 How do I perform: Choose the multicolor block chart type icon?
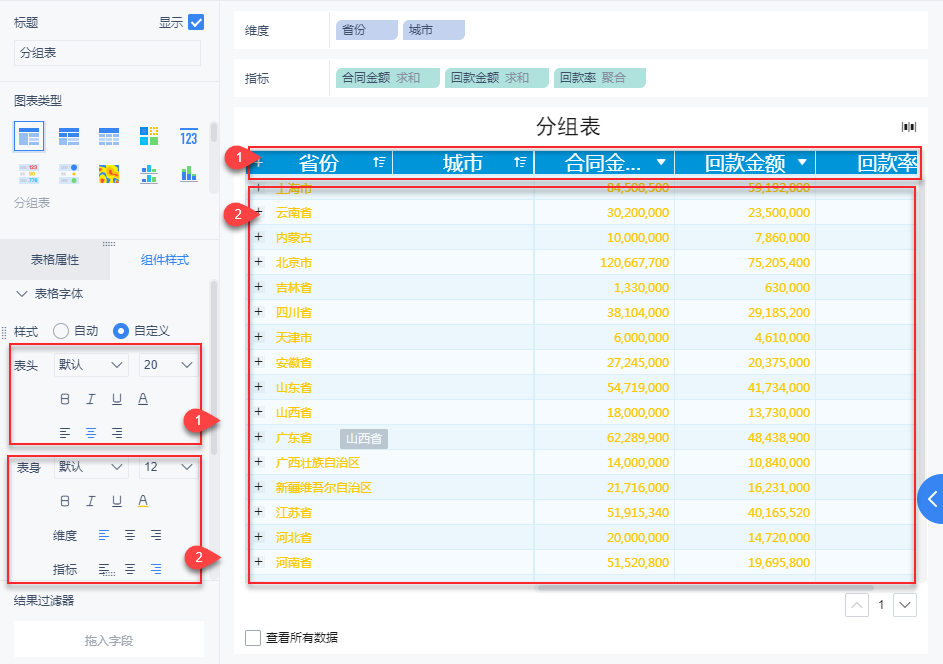149,137
